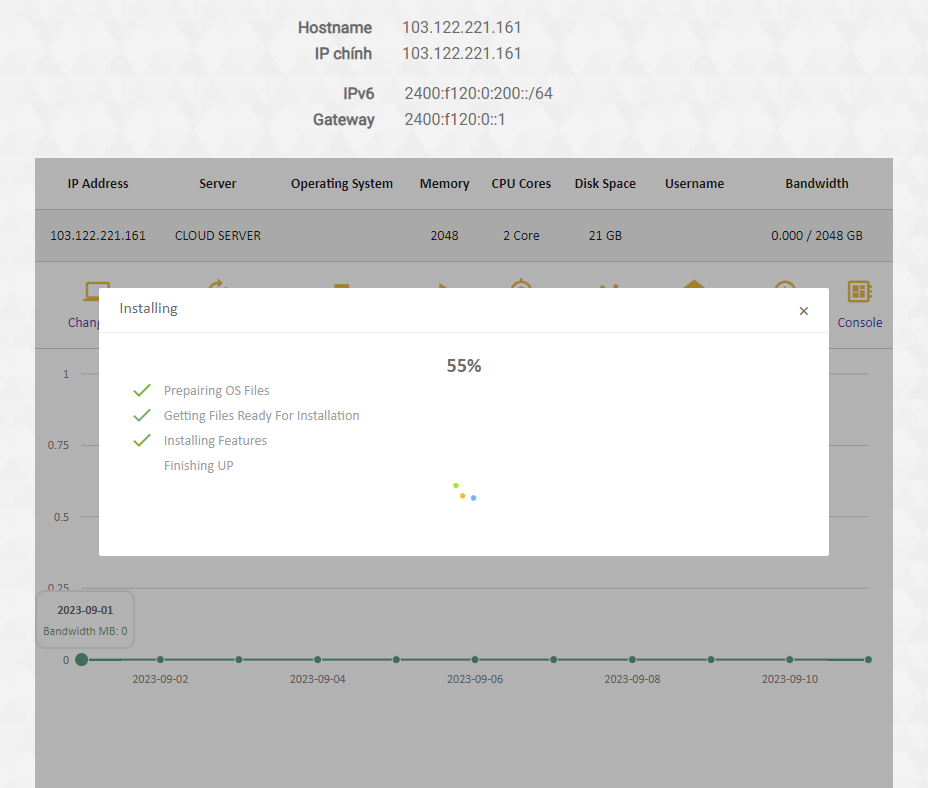Click the 0.000 / 2048 GB bandwidth value
The height and width of the screenshot is (788, 928).
point(816,236)
